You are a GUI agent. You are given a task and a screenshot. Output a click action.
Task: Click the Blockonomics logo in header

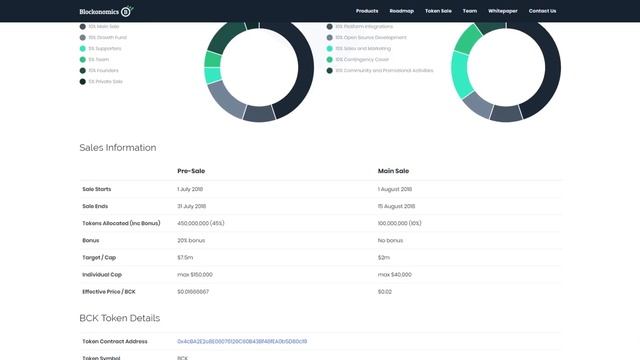(107, 11)
